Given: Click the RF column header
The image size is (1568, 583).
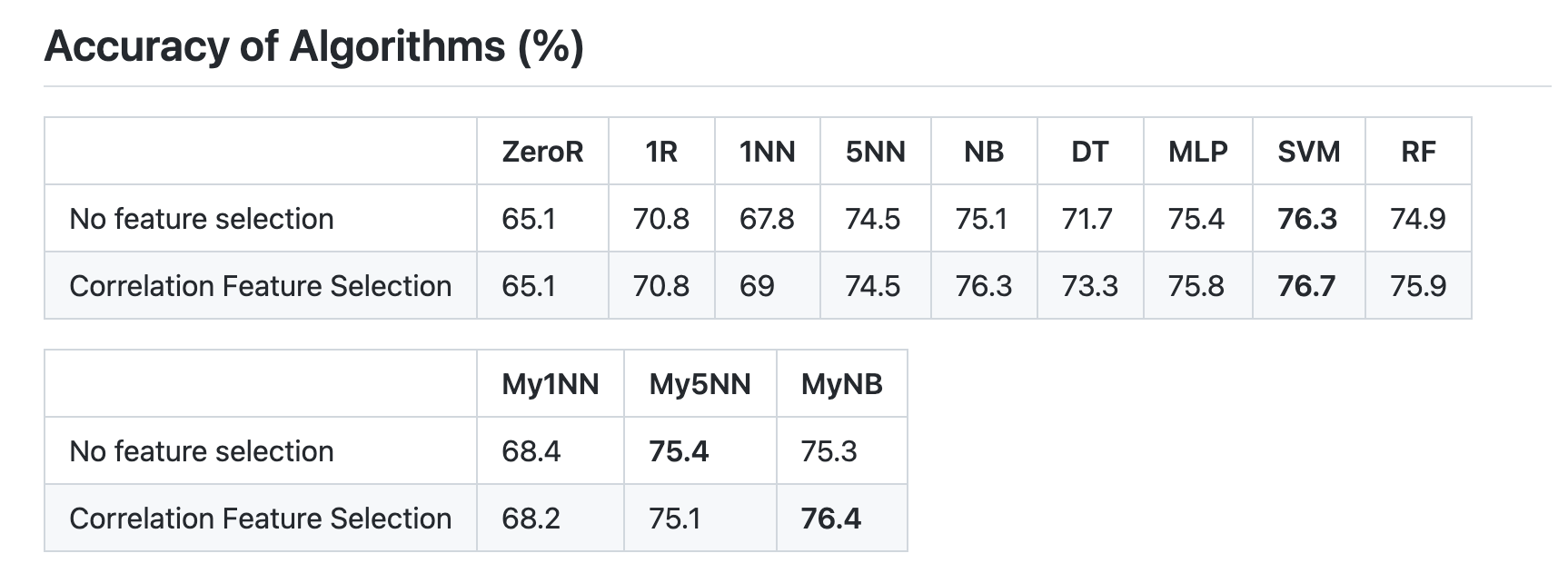Looking at the screenshot, I should [x=1418, y=152].
